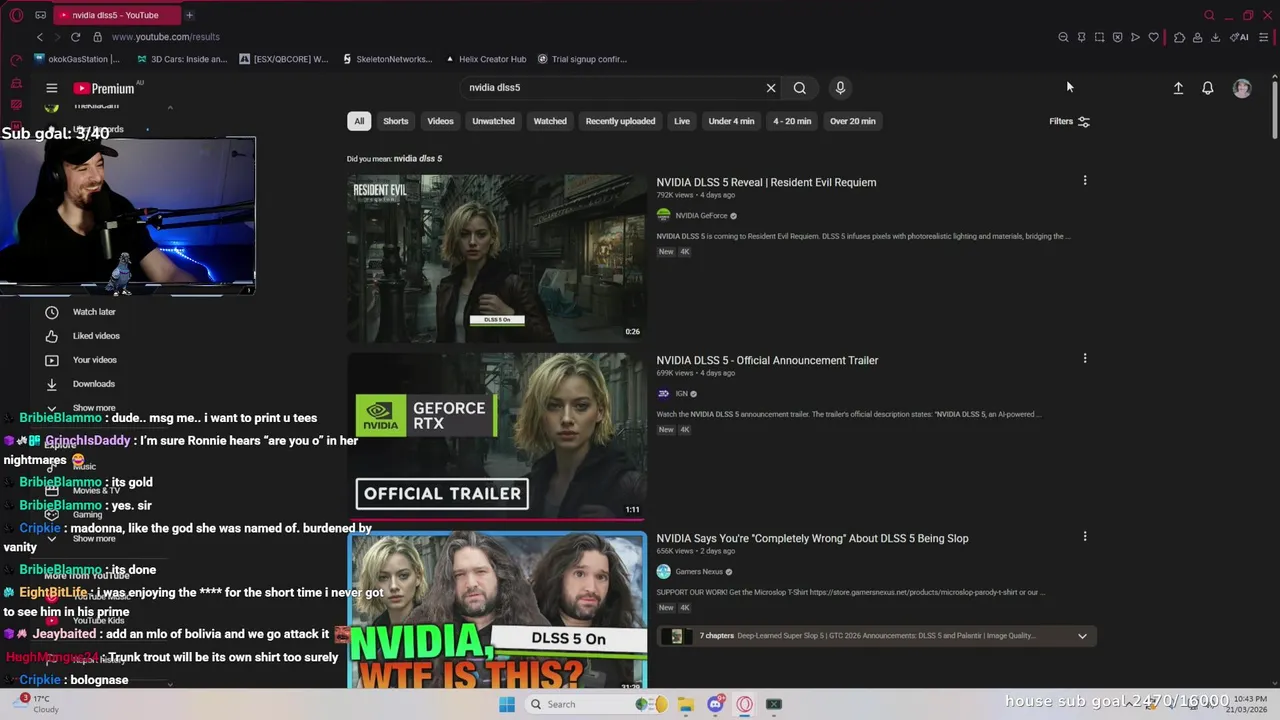Select the Videos filter chip
Screen dimensions: 1280x720
441,121
